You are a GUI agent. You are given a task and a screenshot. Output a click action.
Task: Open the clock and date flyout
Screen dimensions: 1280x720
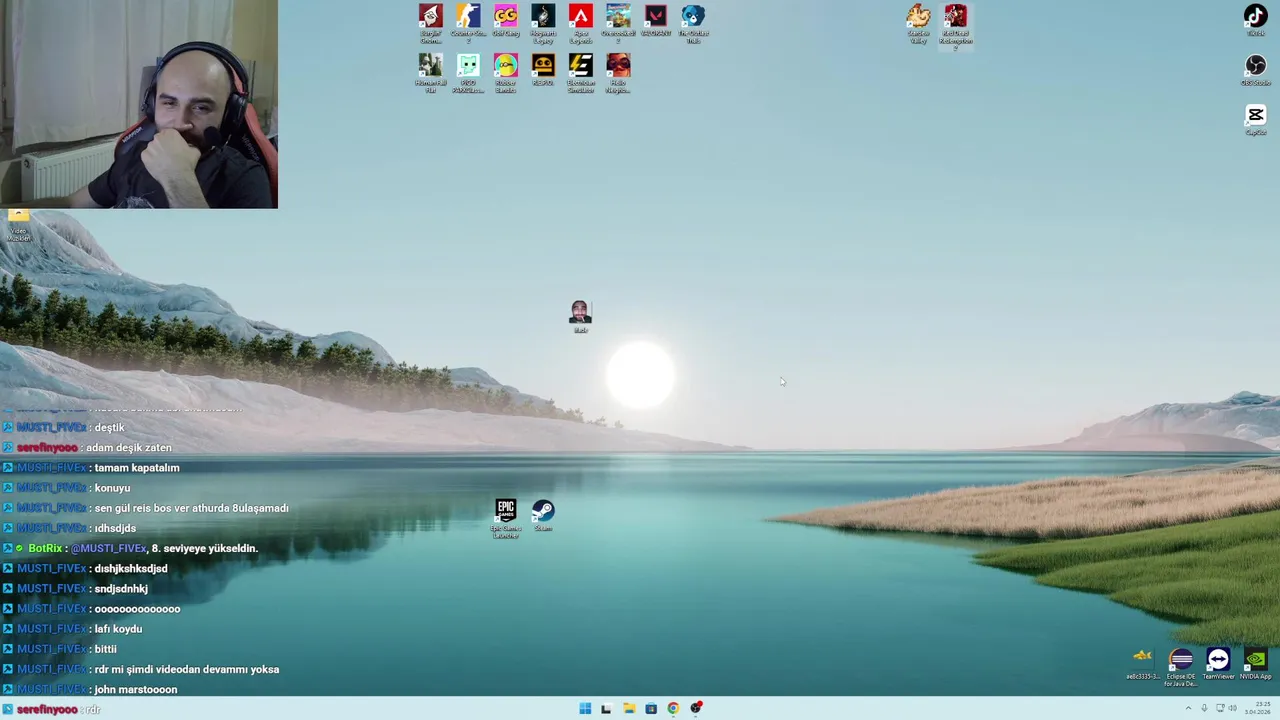click(x=1257, y=708)
